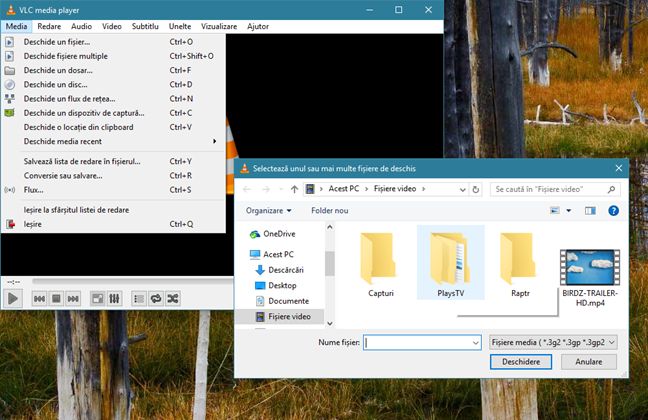Image resolution: width=648 pixels, height=420 pixels.
Task: Click the stop playback button in VLC
Action: pos(56,298)
